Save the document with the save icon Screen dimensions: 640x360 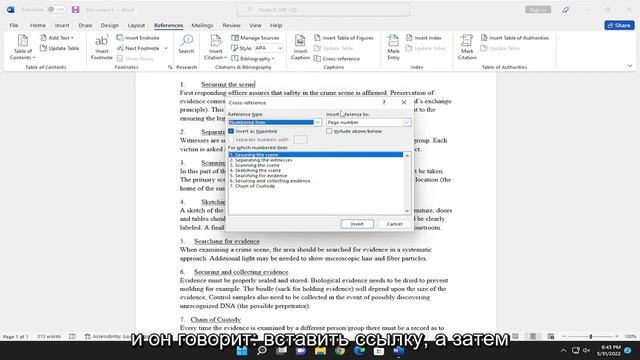coord(76,9)
